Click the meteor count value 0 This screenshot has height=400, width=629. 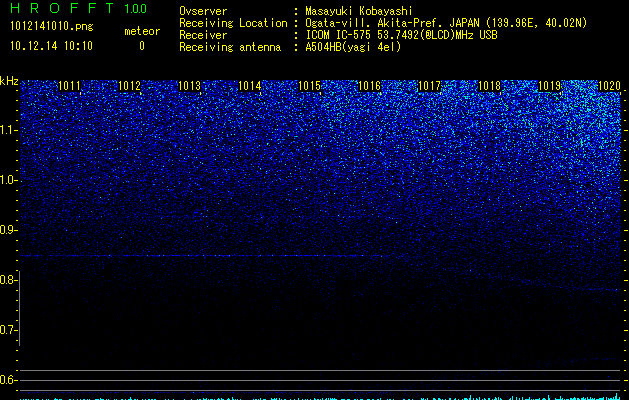142,46
